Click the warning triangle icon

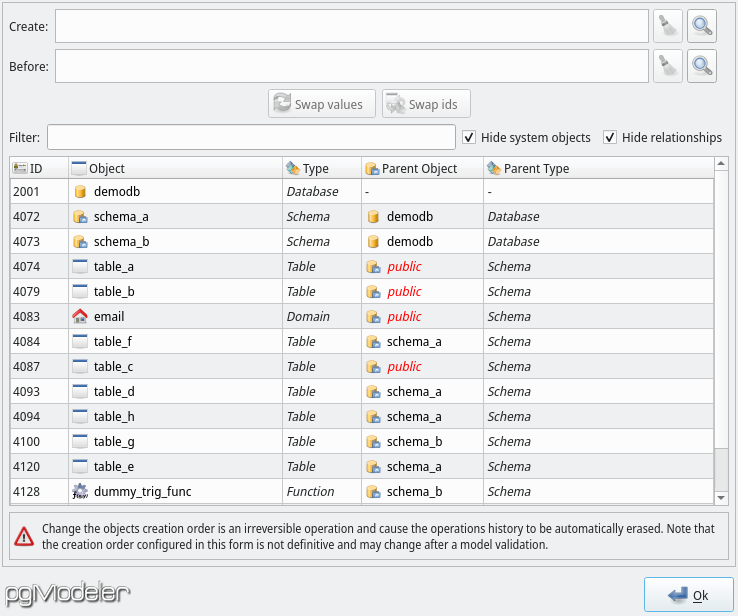[x=24, y=536]
